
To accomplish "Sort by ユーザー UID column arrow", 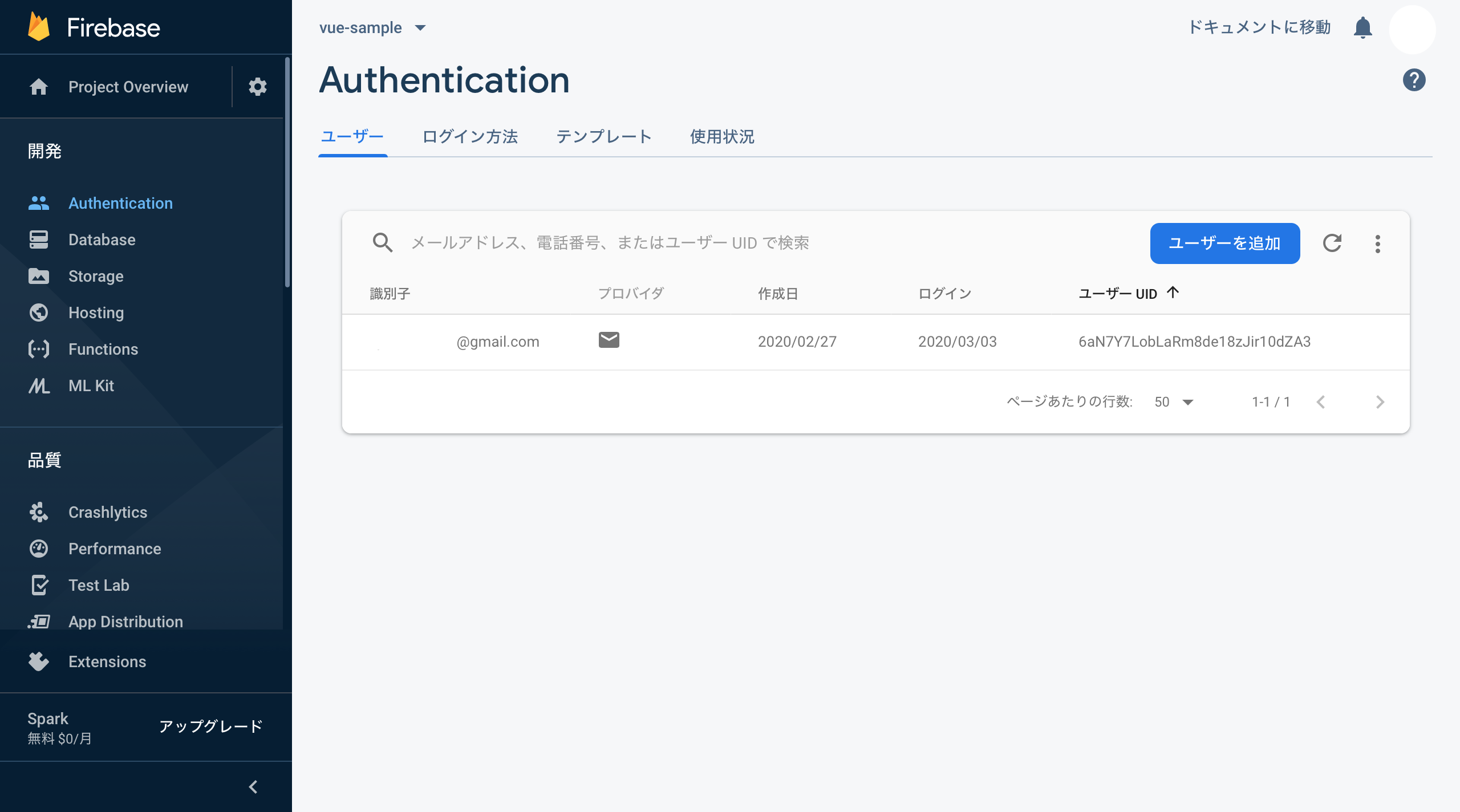I will [1173, 293].
